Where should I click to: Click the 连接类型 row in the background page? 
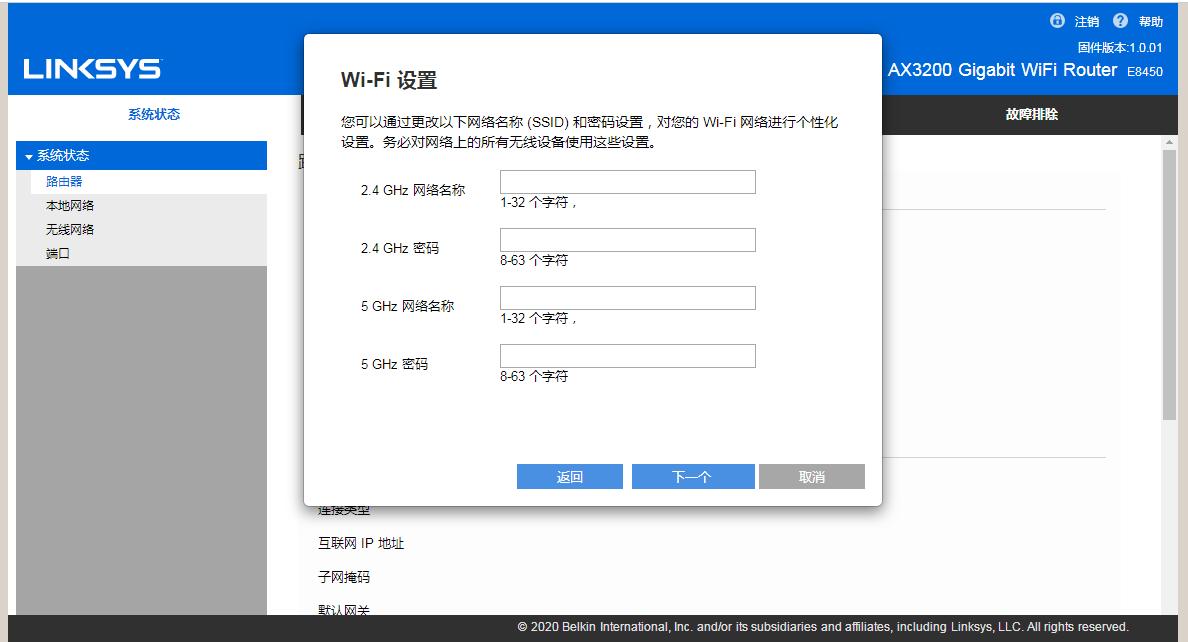click(x=344, y=508)
